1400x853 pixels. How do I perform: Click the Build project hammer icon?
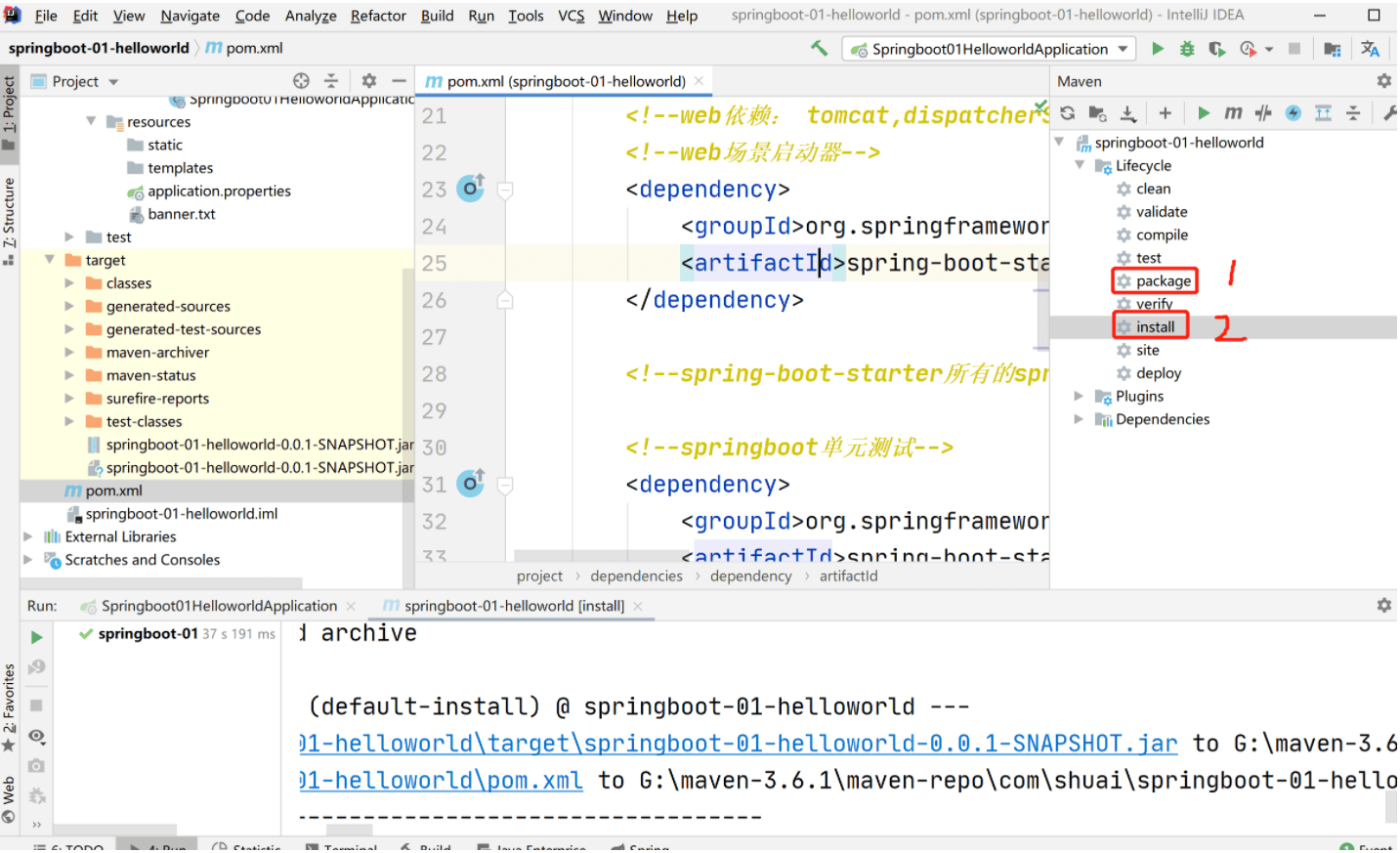pyautogui.click(x=820, y=48)
